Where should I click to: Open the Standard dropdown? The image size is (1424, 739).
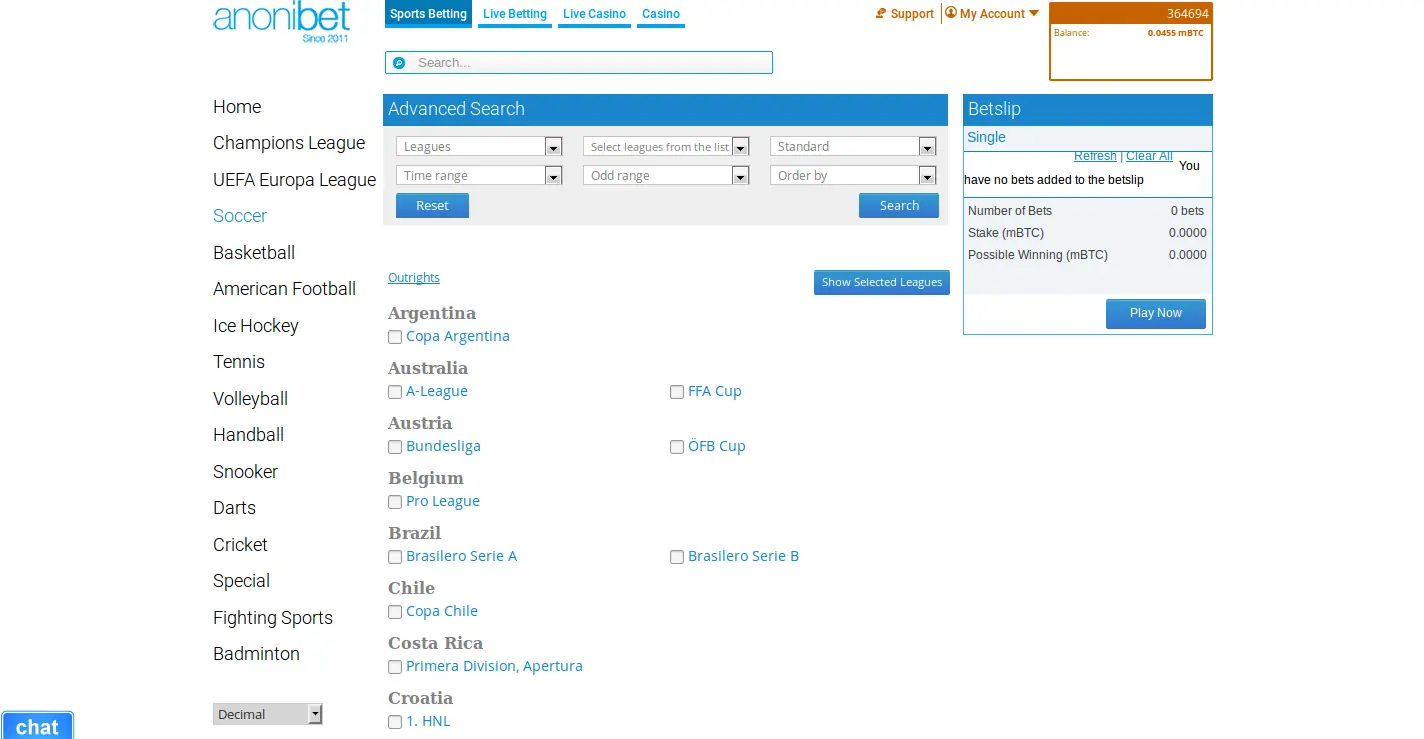coord(853,147)
